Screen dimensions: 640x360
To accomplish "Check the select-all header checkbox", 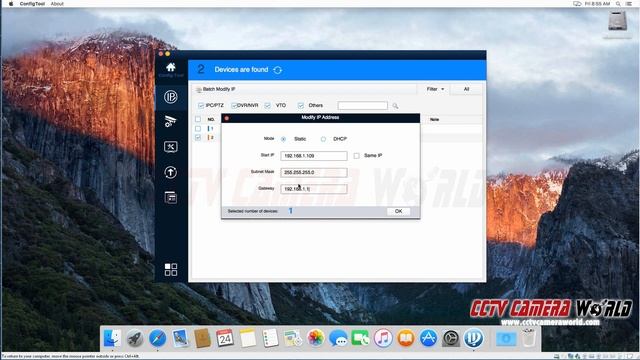I will pos(198,119).
